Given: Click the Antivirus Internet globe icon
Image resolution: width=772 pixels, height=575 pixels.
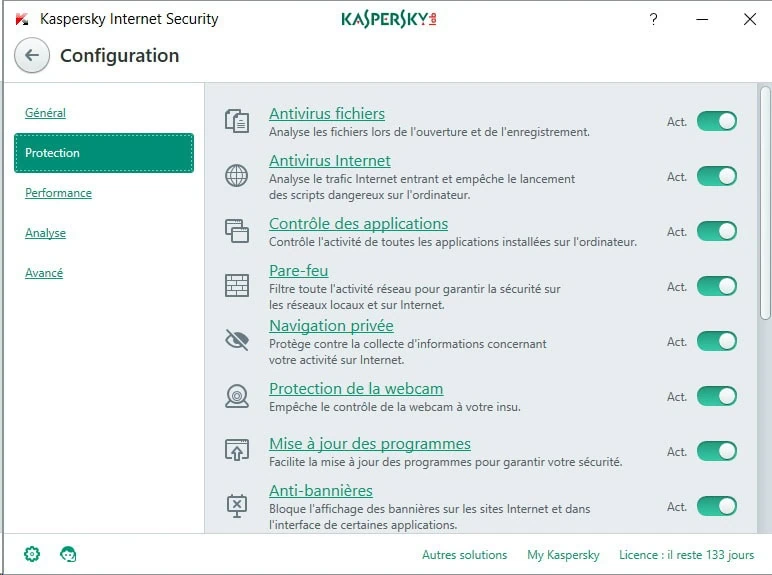Looking at the screenshot, I should click(x=236, y=176).
